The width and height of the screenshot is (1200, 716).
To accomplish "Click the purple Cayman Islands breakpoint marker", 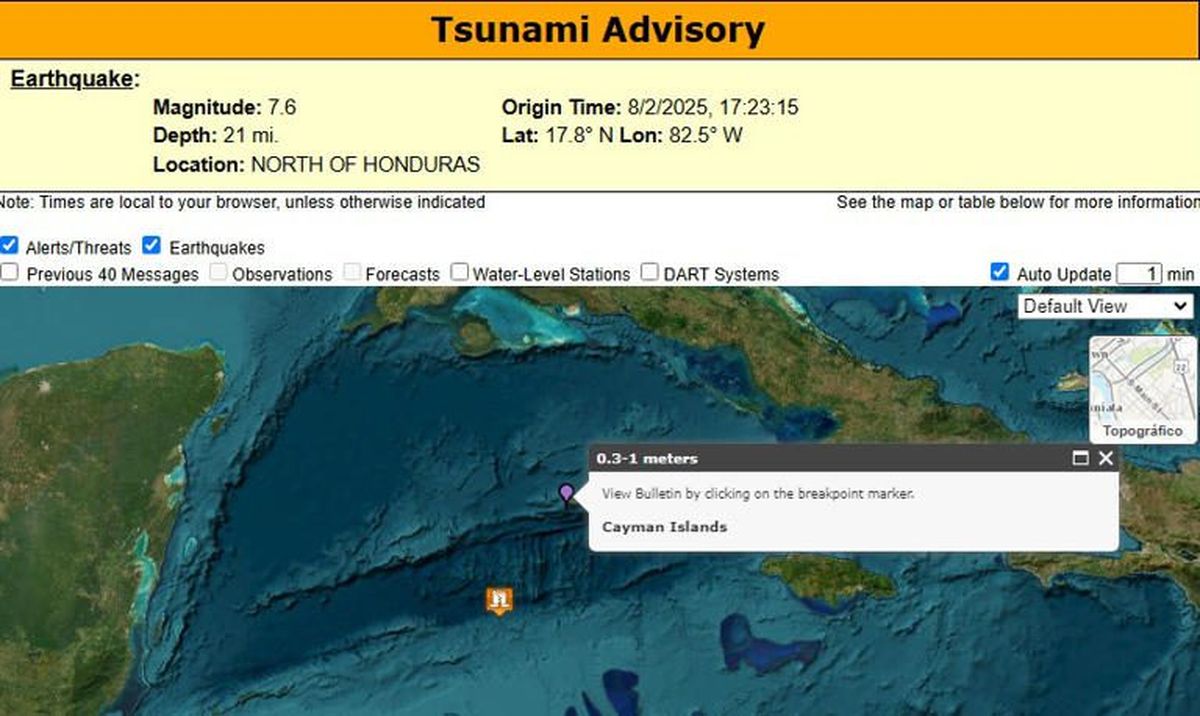I will (x=566, y=494).
